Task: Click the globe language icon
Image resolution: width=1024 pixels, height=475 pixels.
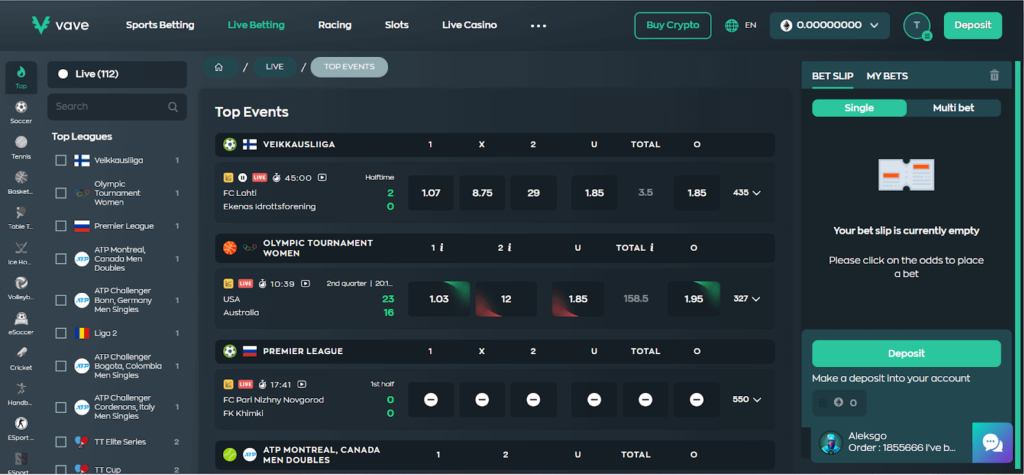Action: coord(731,25)
